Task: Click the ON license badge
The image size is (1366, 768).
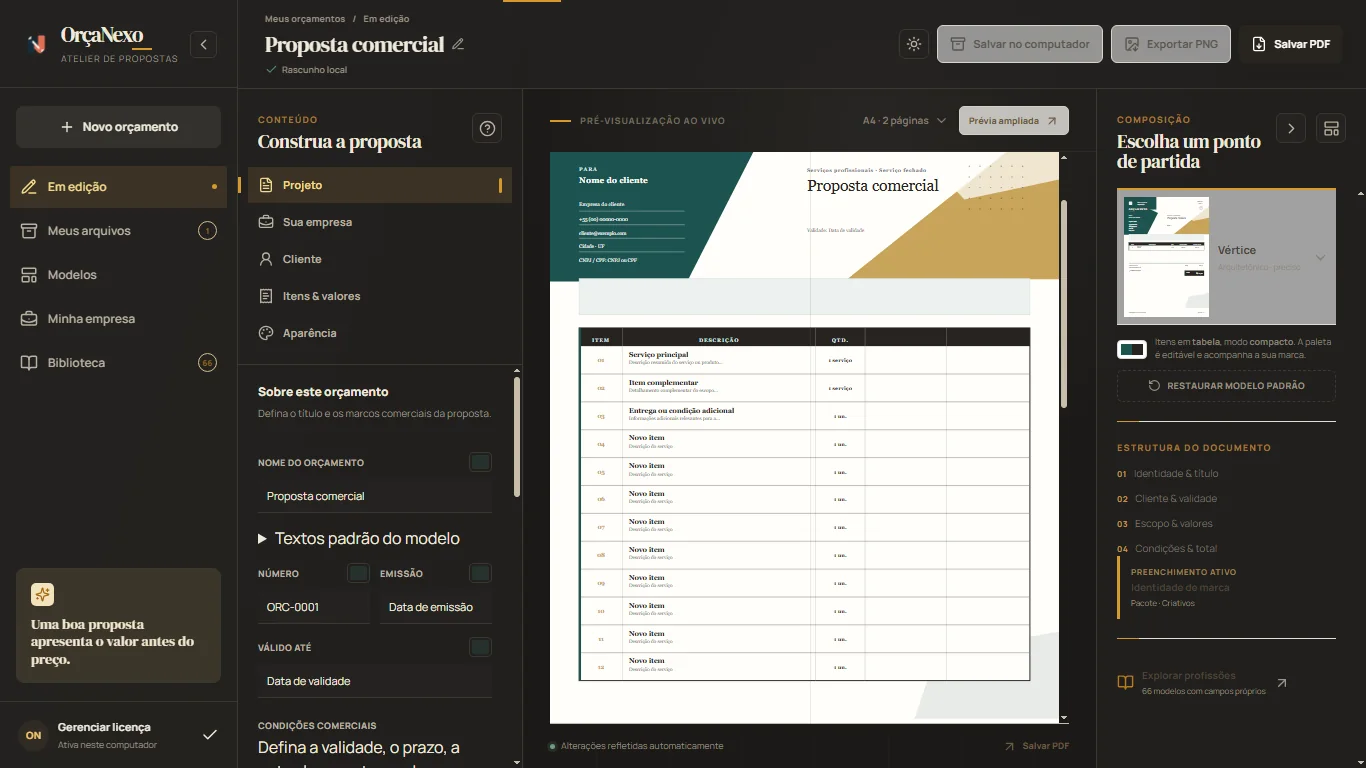Action: pyautogui.click(x=33, y=735)
